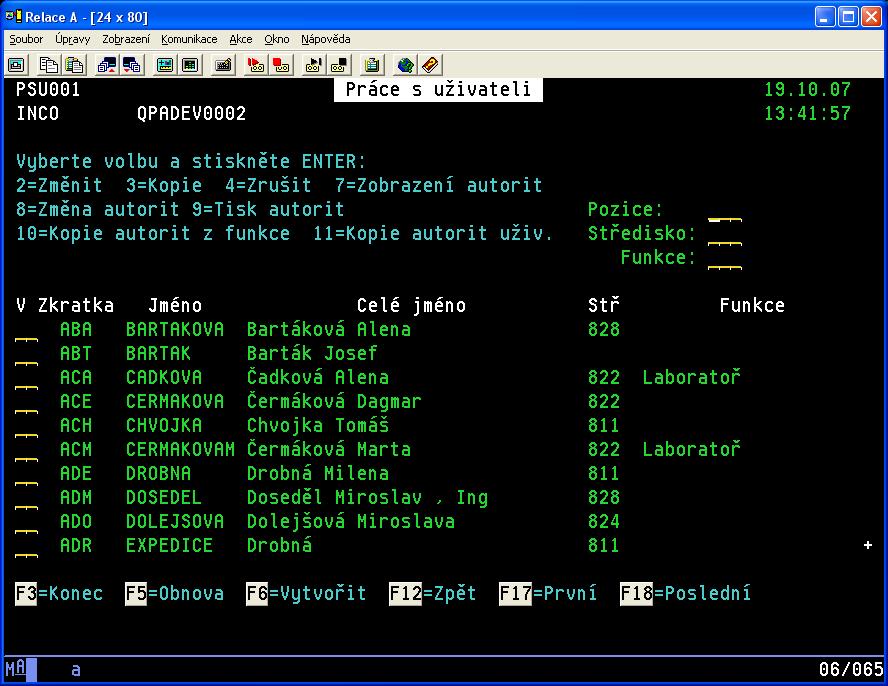Click the clipboard viewer toolbar icon

point(372,65)
